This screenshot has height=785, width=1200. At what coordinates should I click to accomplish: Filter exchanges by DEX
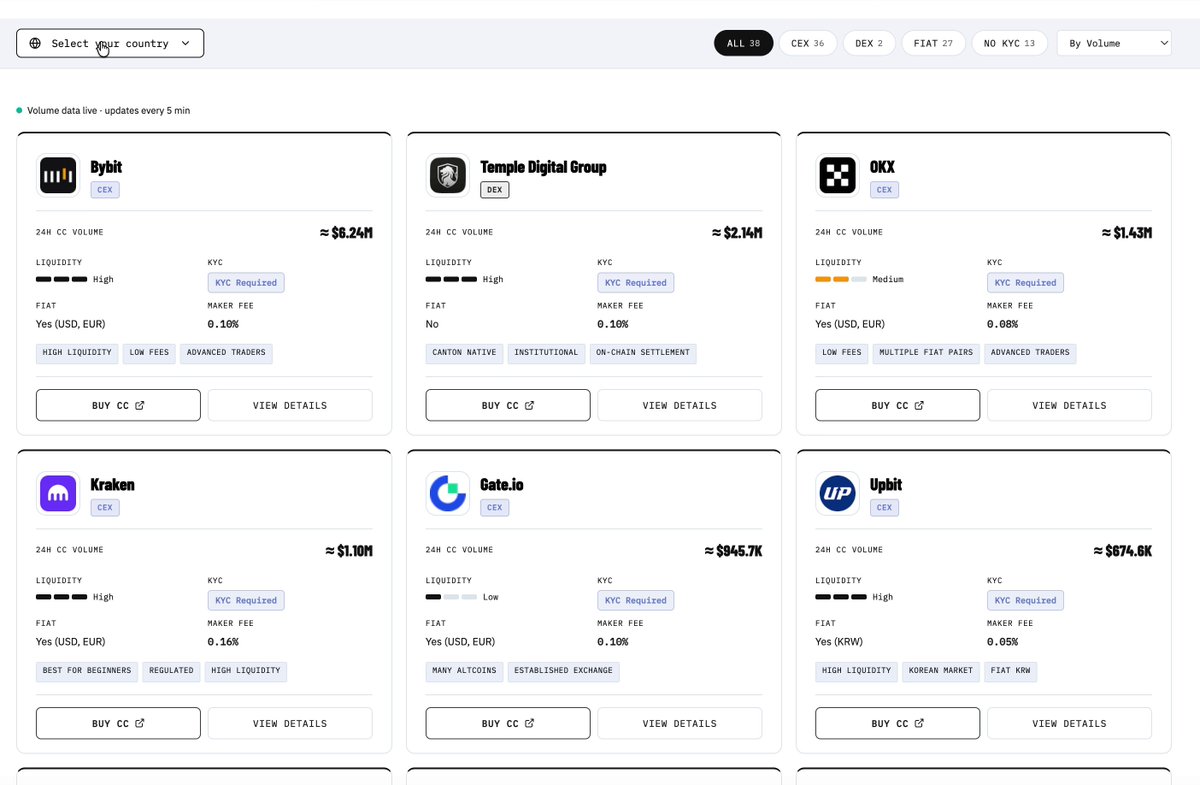[868, 43]
